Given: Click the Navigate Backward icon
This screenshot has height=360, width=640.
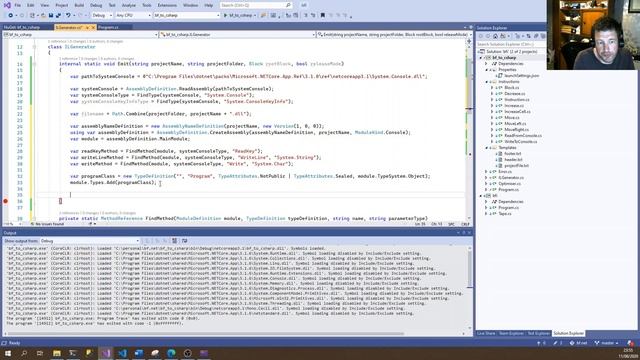Looking at the screenshot, I should [11, 15].
